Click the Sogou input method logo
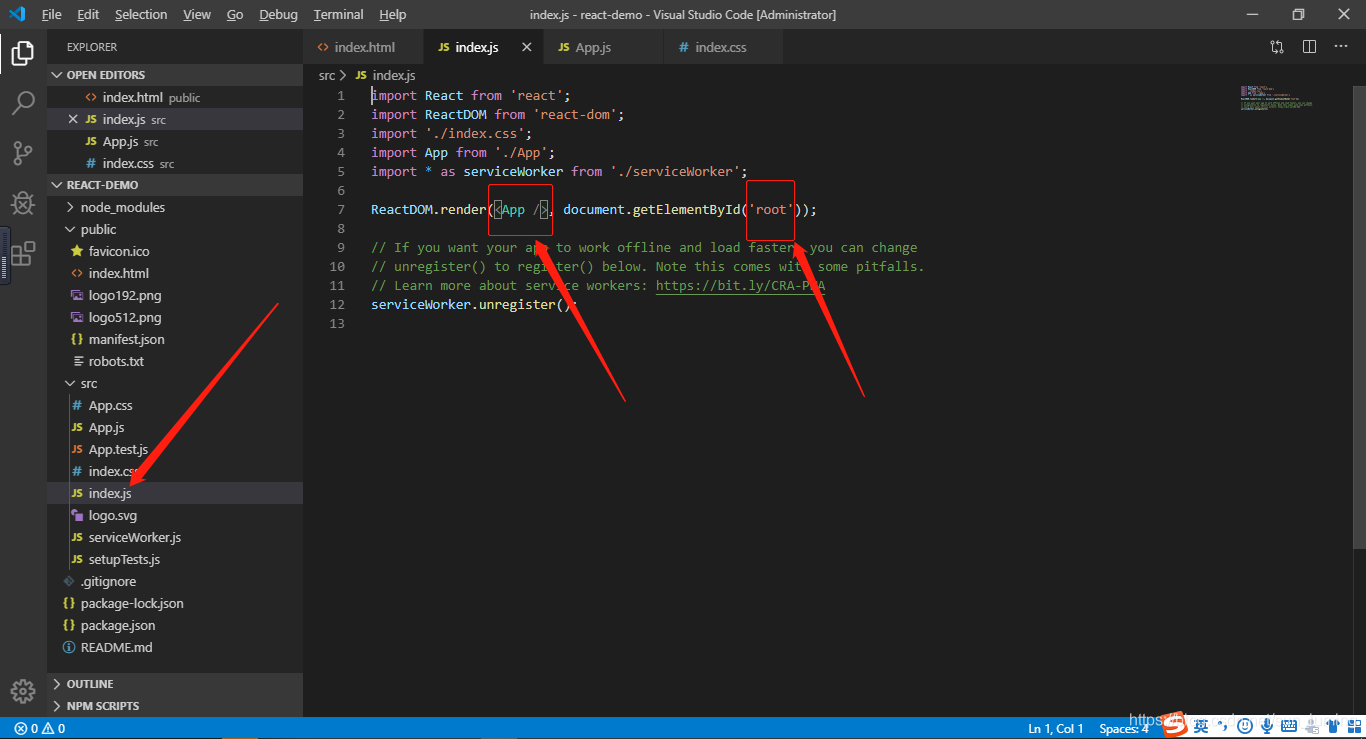The image size is (1366, 739). pos(1176,724)
